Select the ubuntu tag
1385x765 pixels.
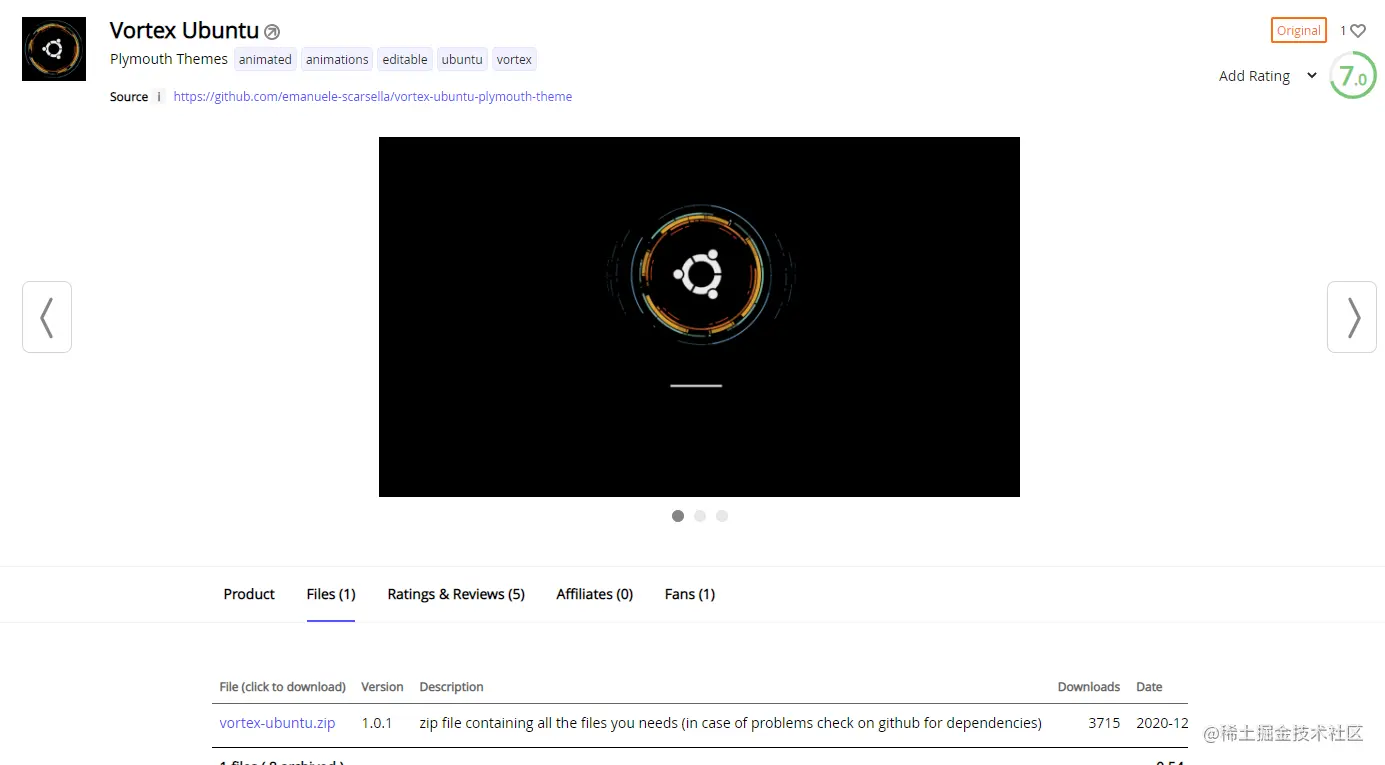point(462,60)
